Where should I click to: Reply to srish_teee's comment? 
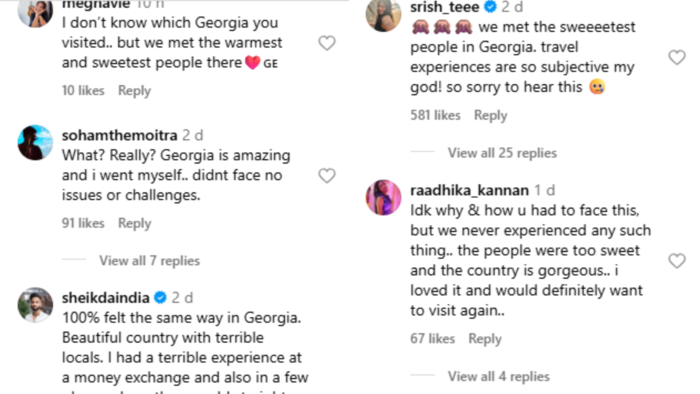[x=490, y=116]
